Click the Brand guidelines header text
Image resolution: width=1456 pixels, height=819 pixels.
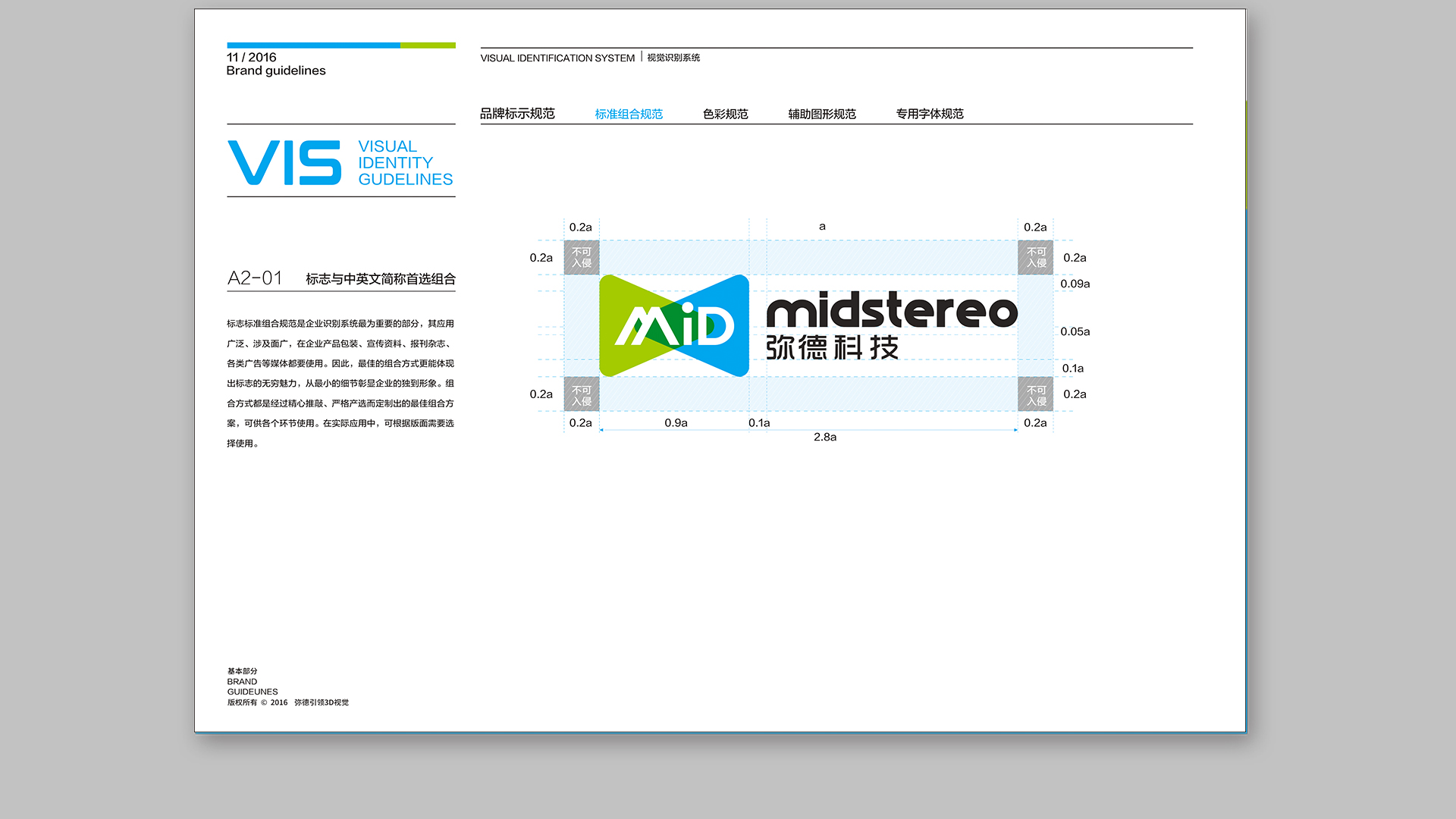coord(276,71)
